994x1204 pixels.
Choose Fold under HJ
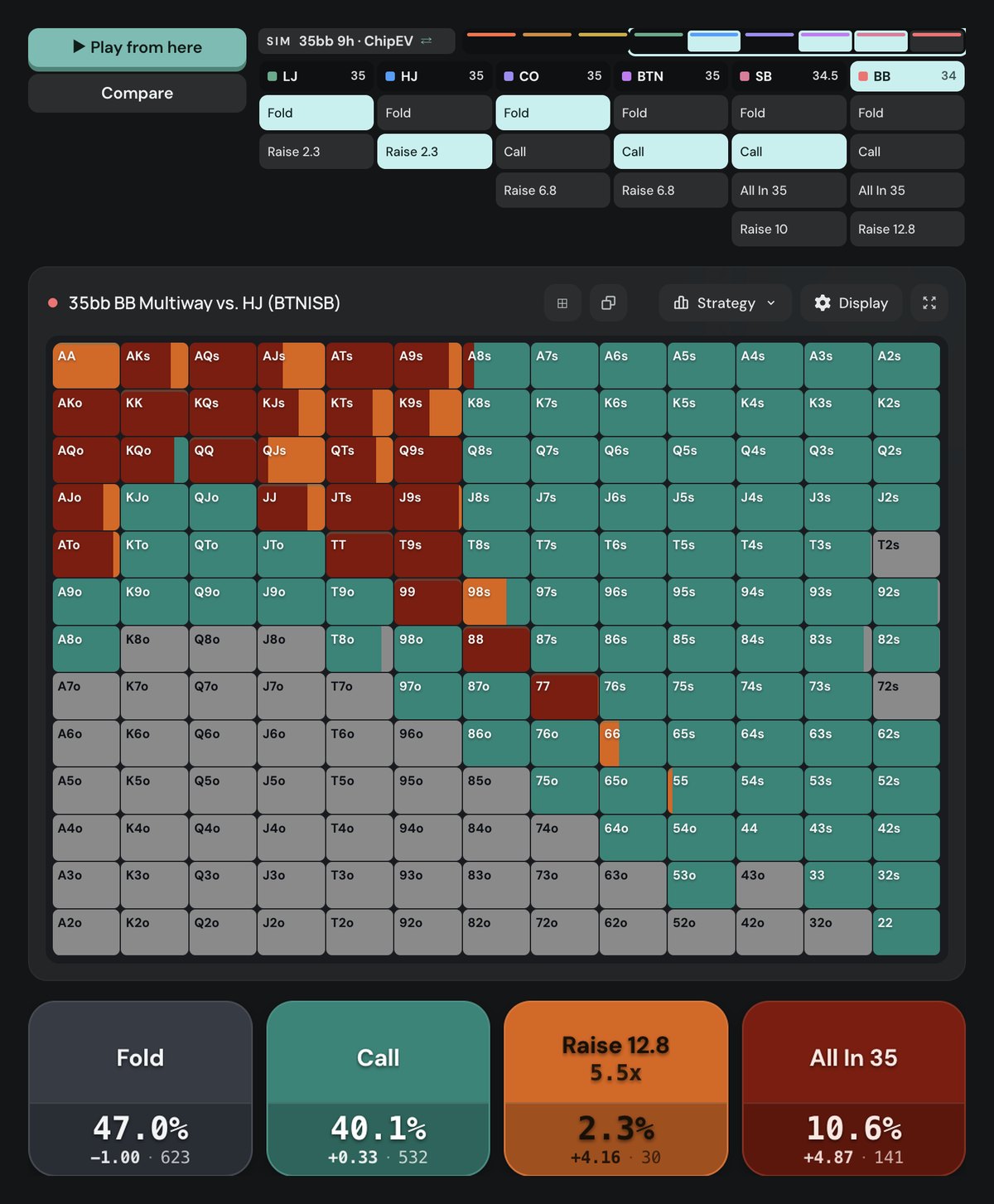[x=435, y=113]
